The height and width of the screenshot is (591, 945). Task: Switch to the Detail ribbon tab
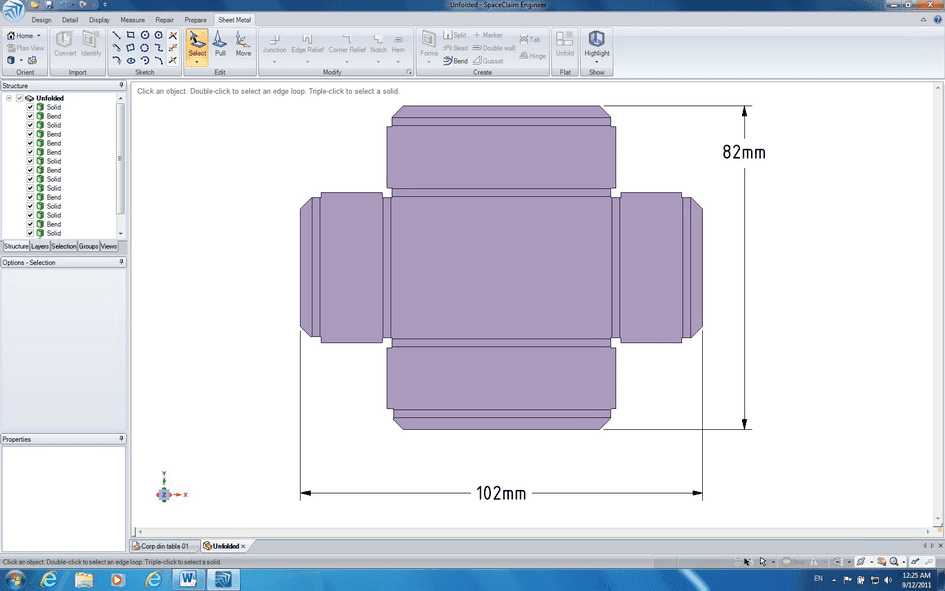pos(70,20)
